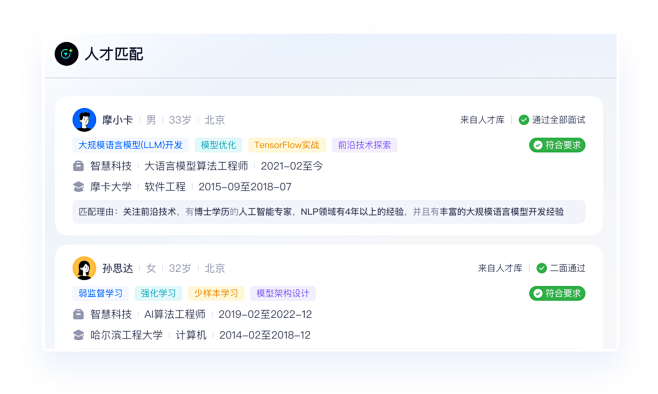
Task: Click the candidate name 摩小卡
Action: point(118,120)
